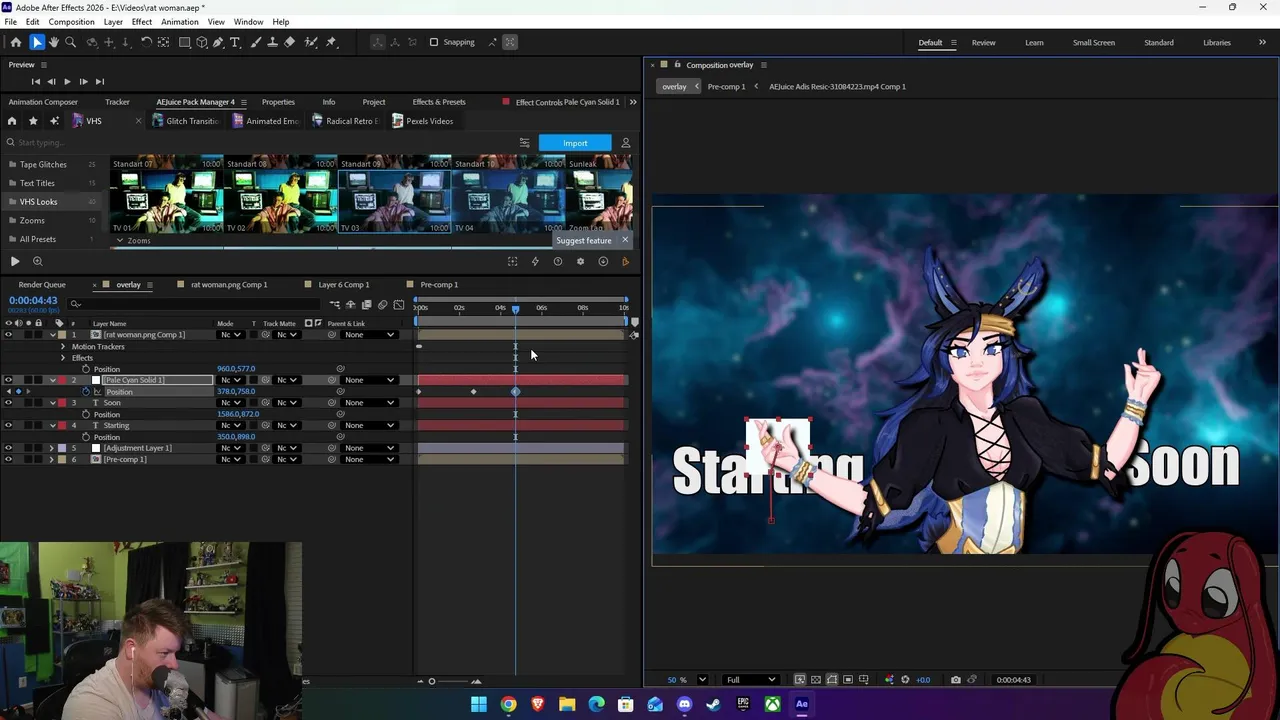This screenshot has height=720, width=1280.
Task: Expand the Effects group of layer 1
Action: (x=63, y=358)
